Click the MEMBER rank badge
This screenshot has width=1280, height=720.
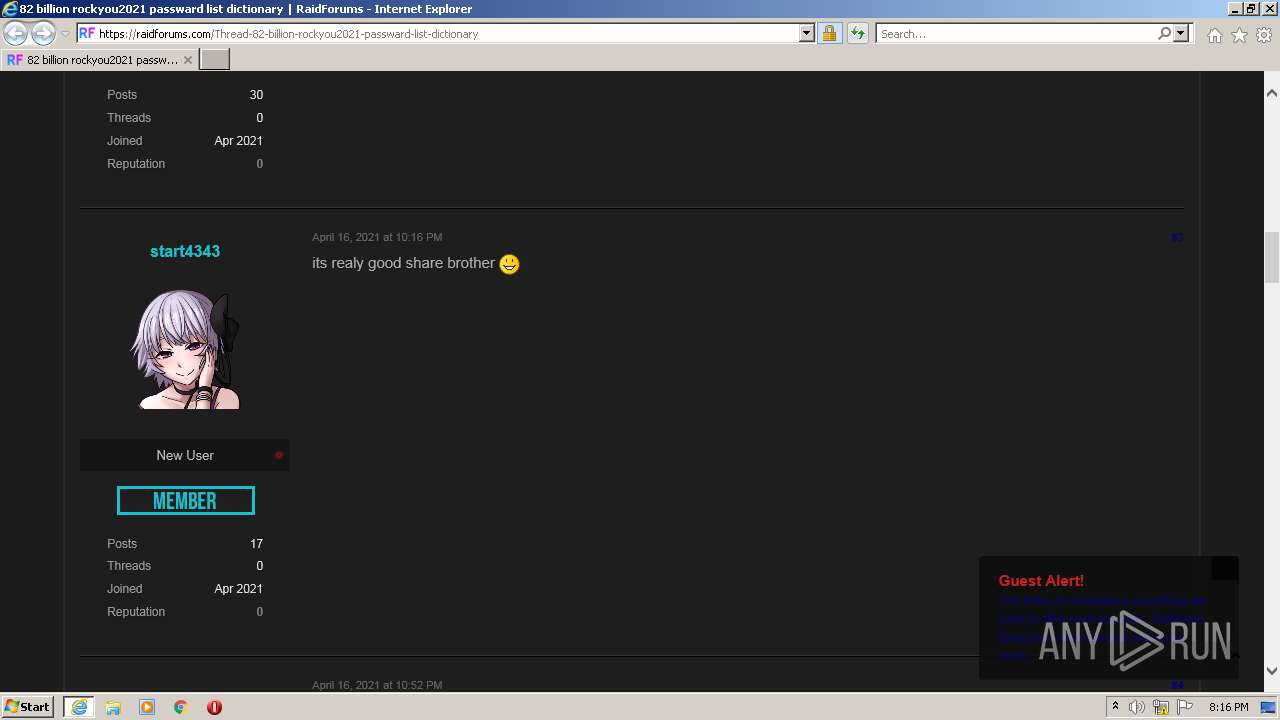coord(185,501)
